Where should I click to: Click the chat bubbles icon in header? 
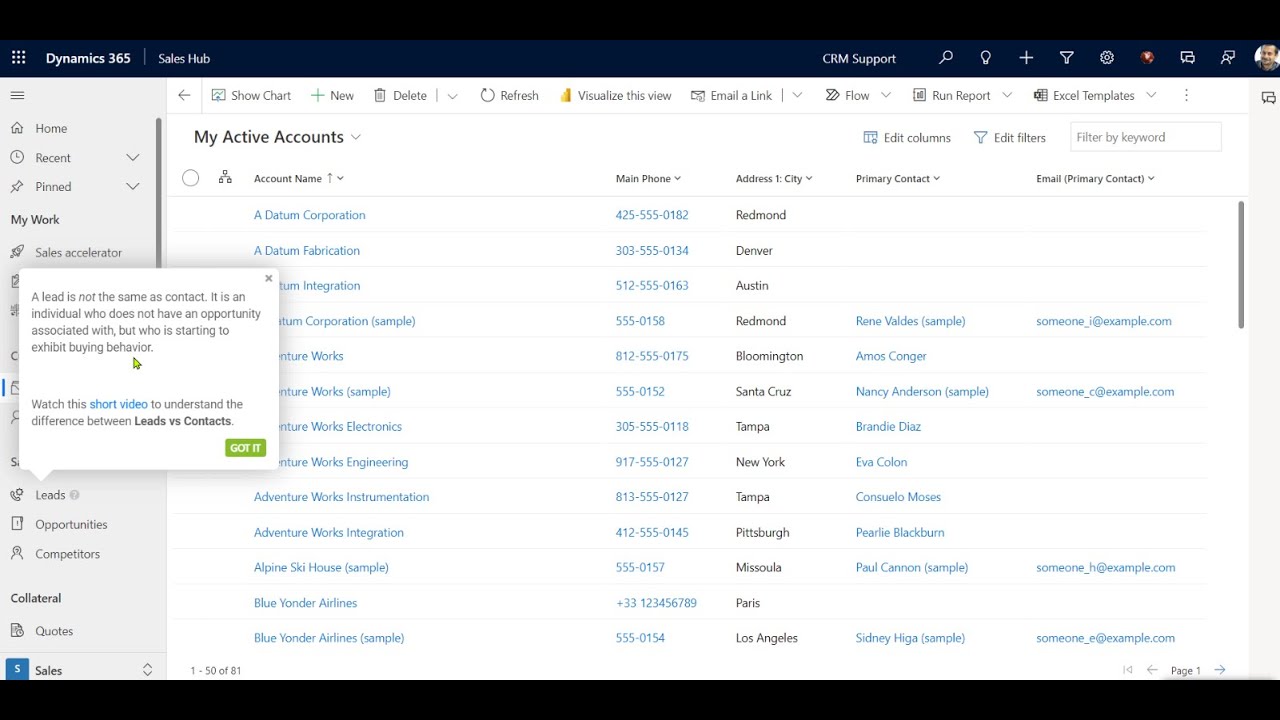click(x=1187, y=58)
